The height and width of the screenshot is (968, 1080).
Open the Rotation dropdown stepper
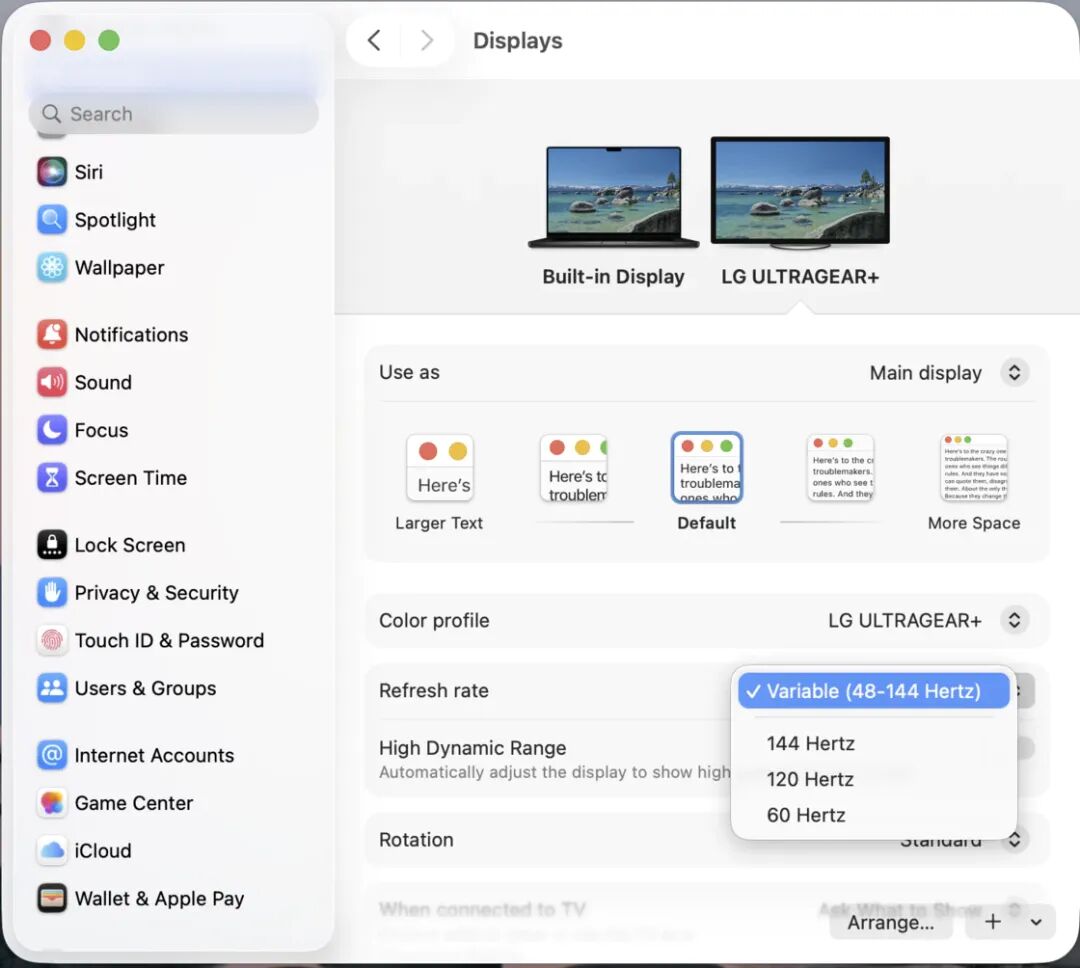click(1014, 840)
